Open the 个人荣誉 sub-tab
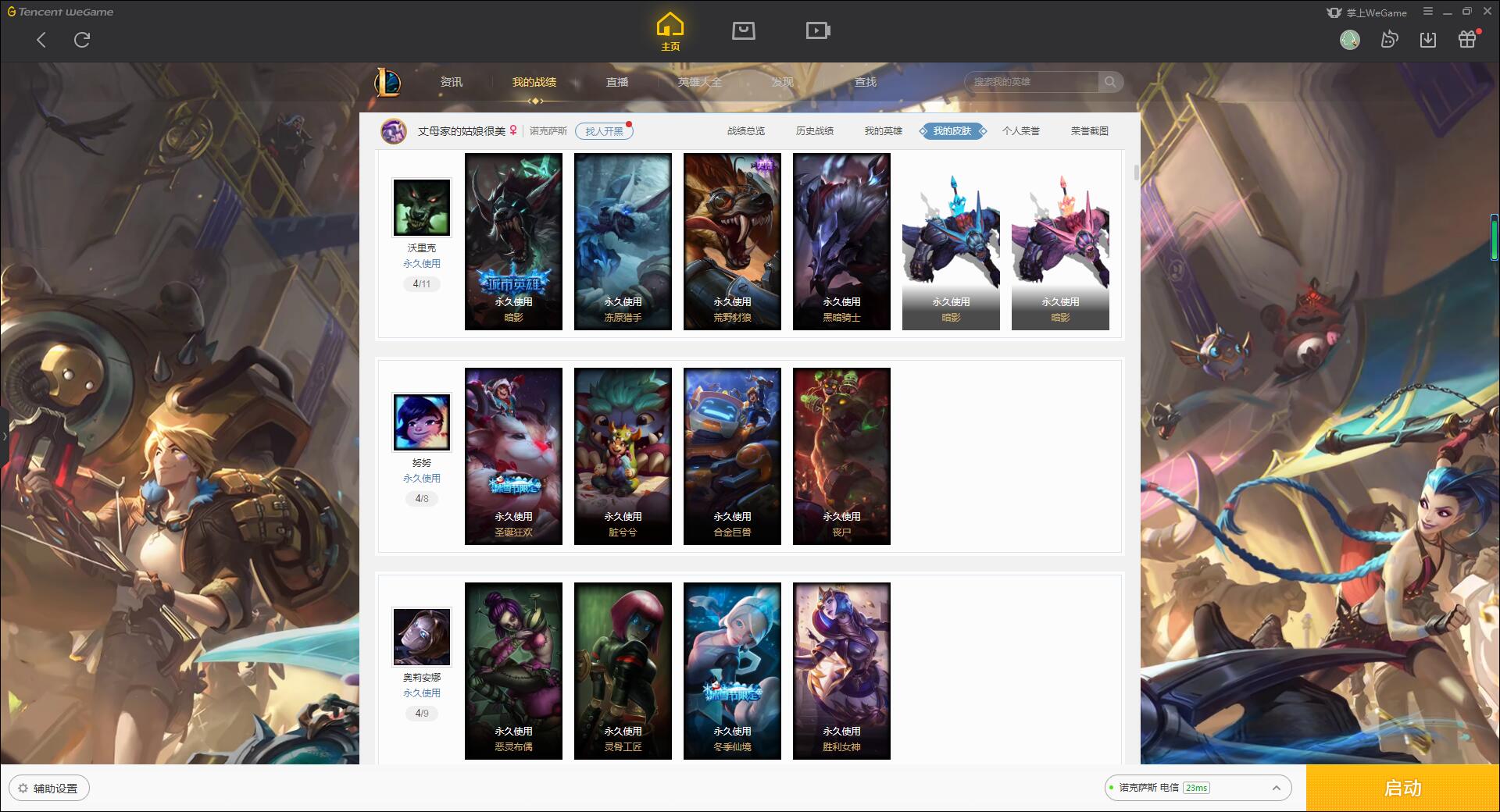The height and width of the screenshot is (812, 1500). click(x=1021, y=131)
